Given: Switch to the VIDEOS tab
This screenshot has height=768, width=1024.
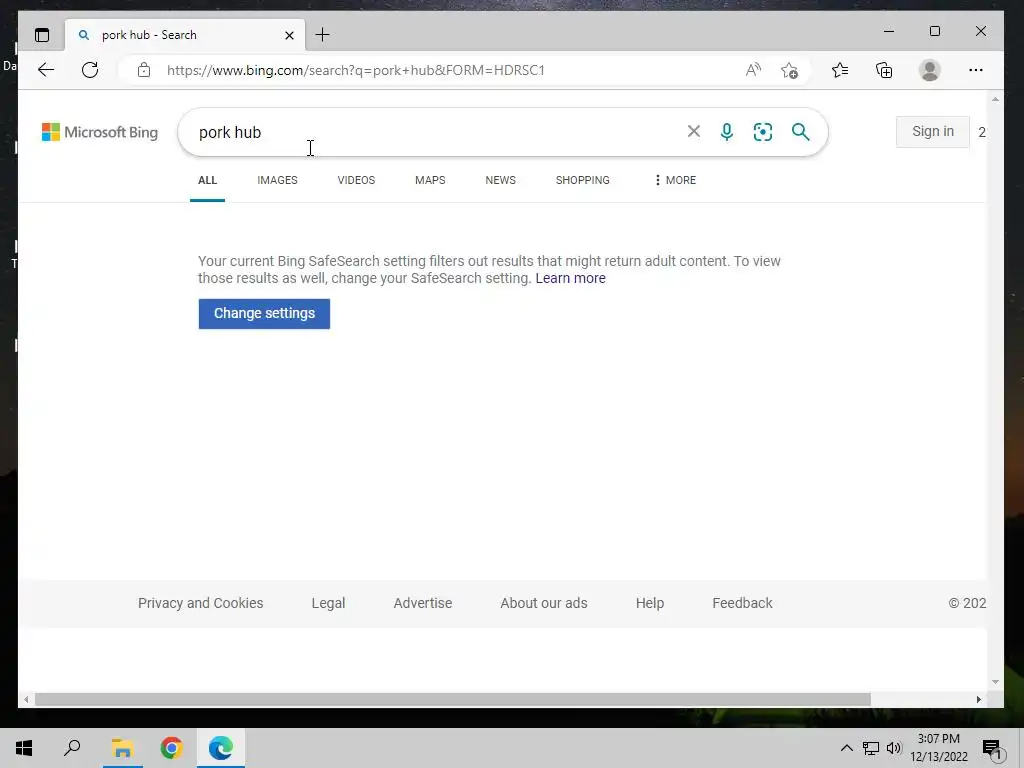Looking at the screenshot, I should coord(356,180).
